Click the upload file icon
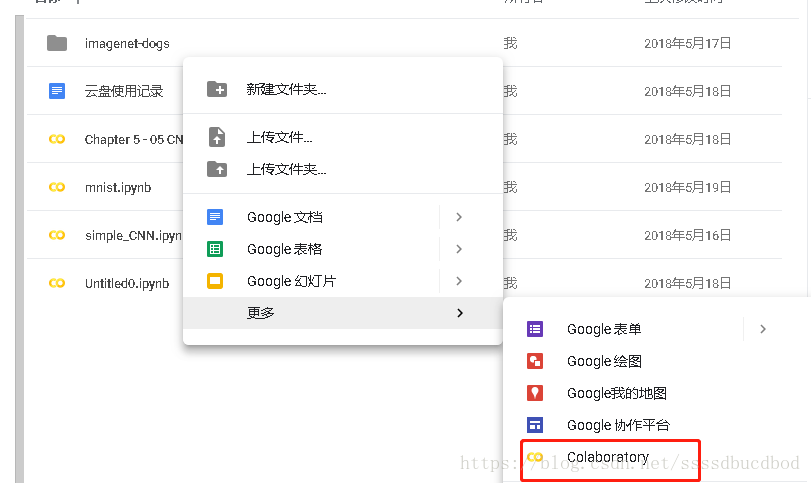Screen dimensions: 811x483 [217, 137]
